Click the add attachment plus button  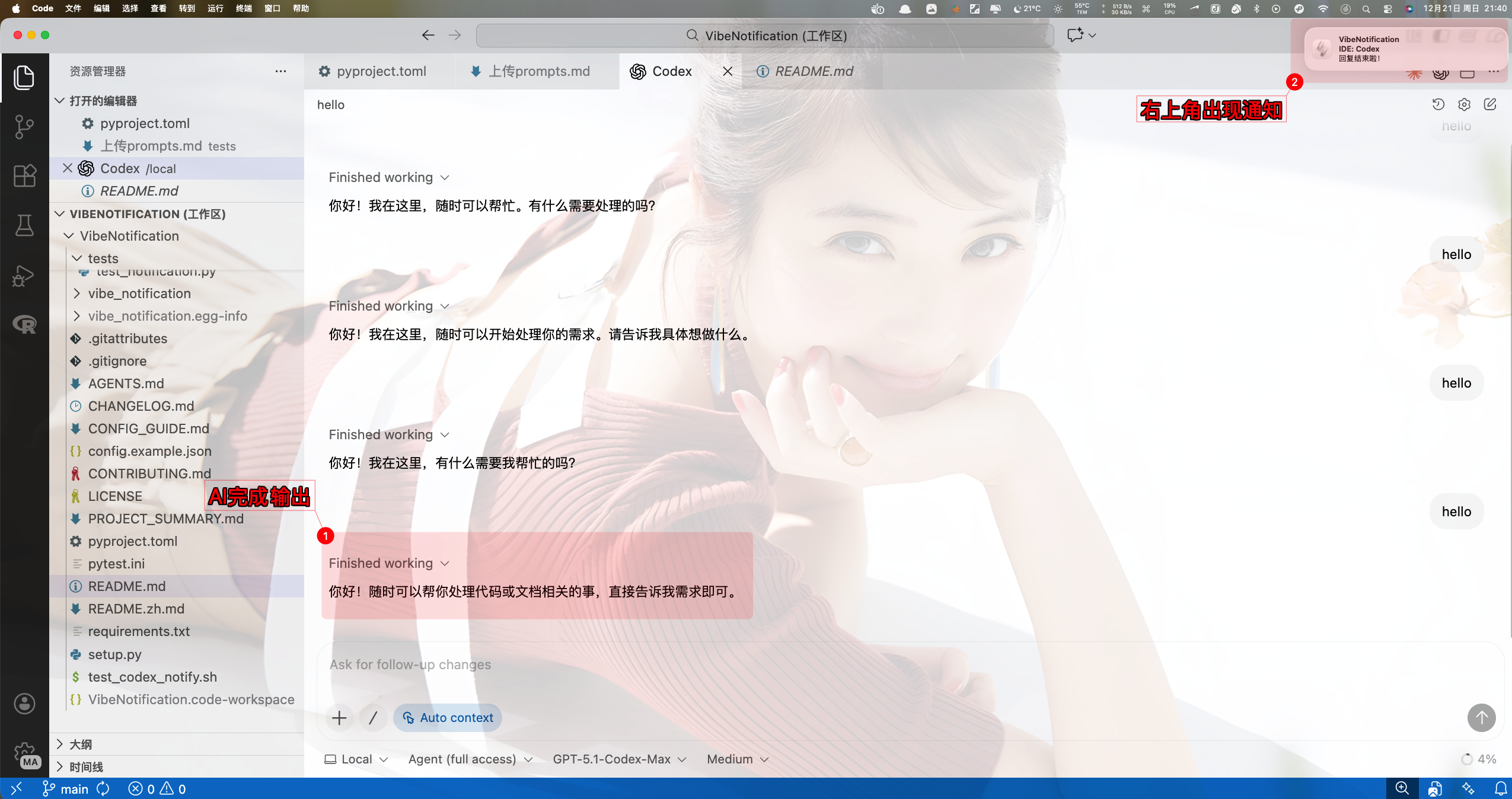click(339, 718)
